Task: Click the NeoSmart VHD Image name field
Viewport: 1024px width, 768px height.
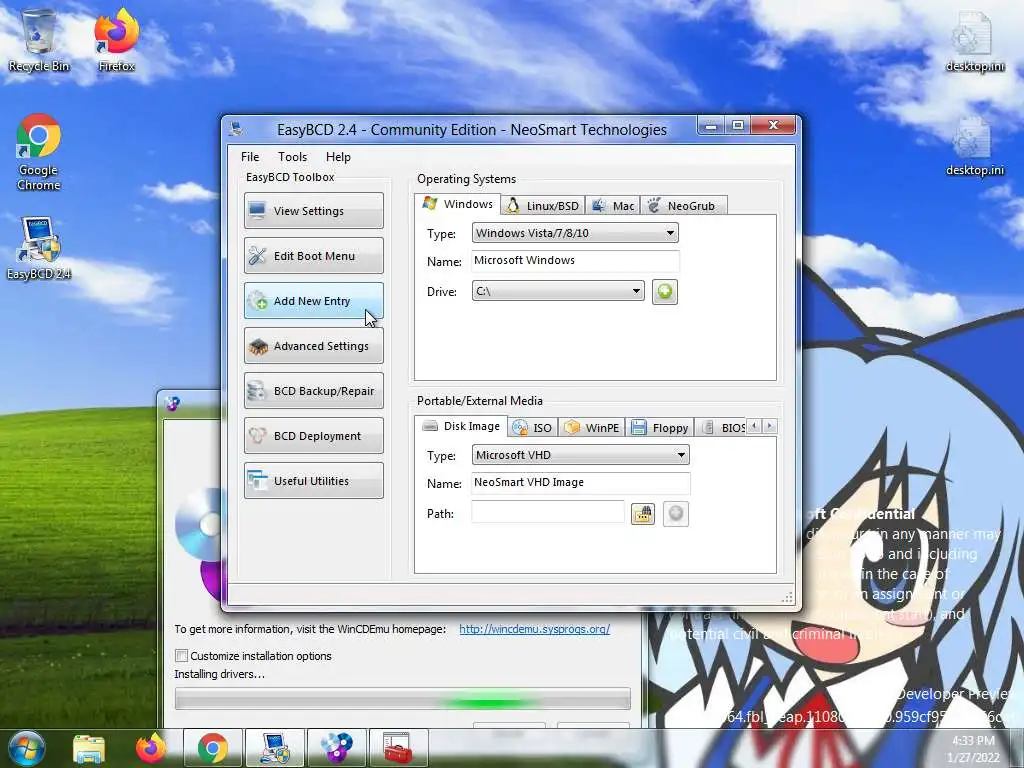Action: point(580,483)
